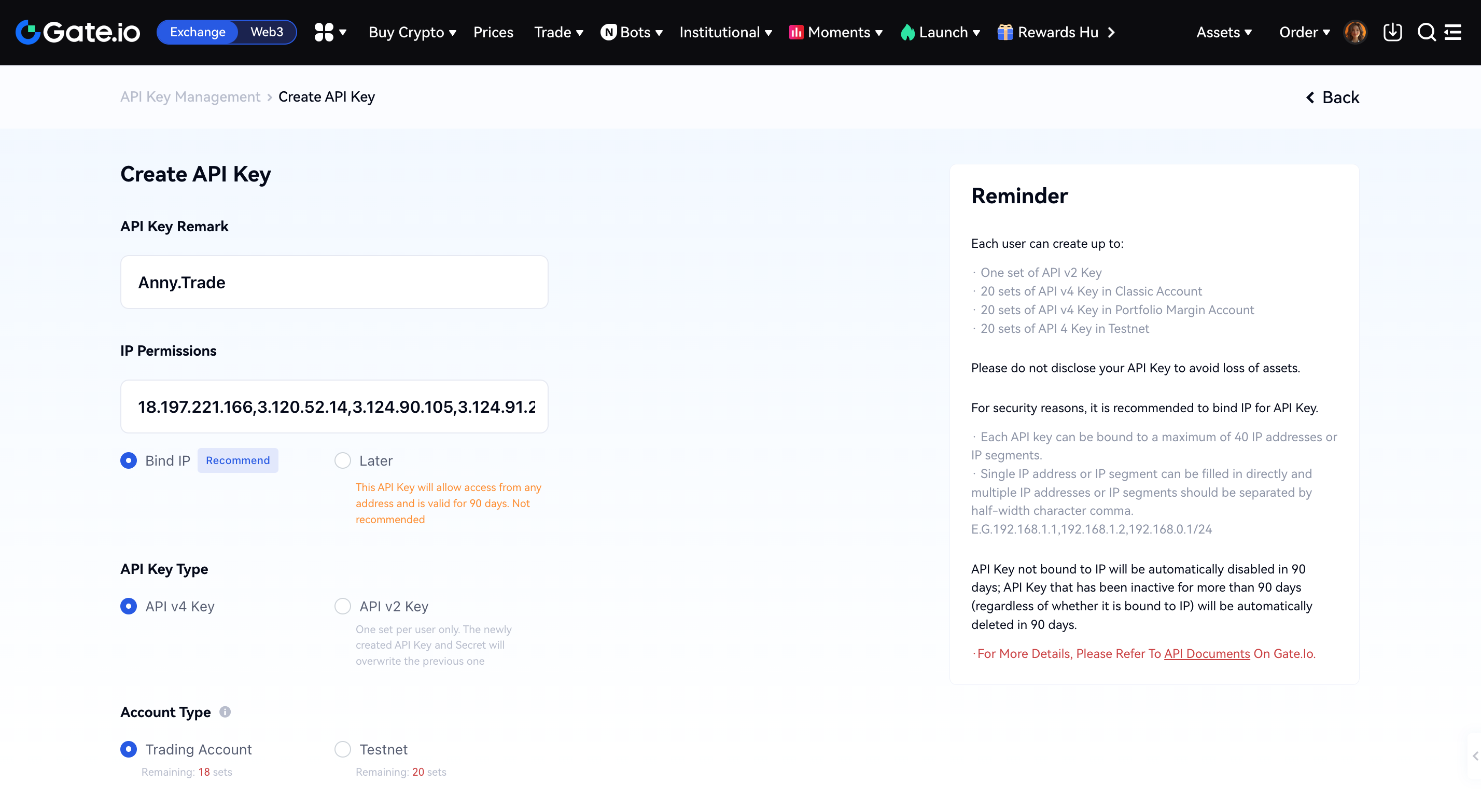The height and width of the screenshot is (812, 1481).
Task: Switch to the Web3 tab
Action: [x=267, y=32]
